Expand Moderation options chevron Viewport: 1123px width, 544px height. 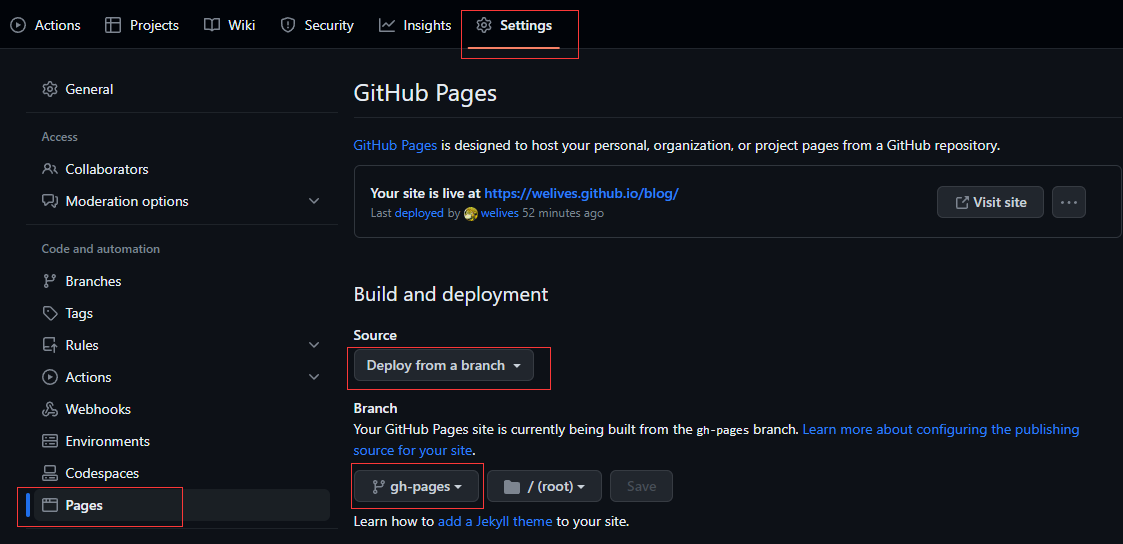click(314, 201)
